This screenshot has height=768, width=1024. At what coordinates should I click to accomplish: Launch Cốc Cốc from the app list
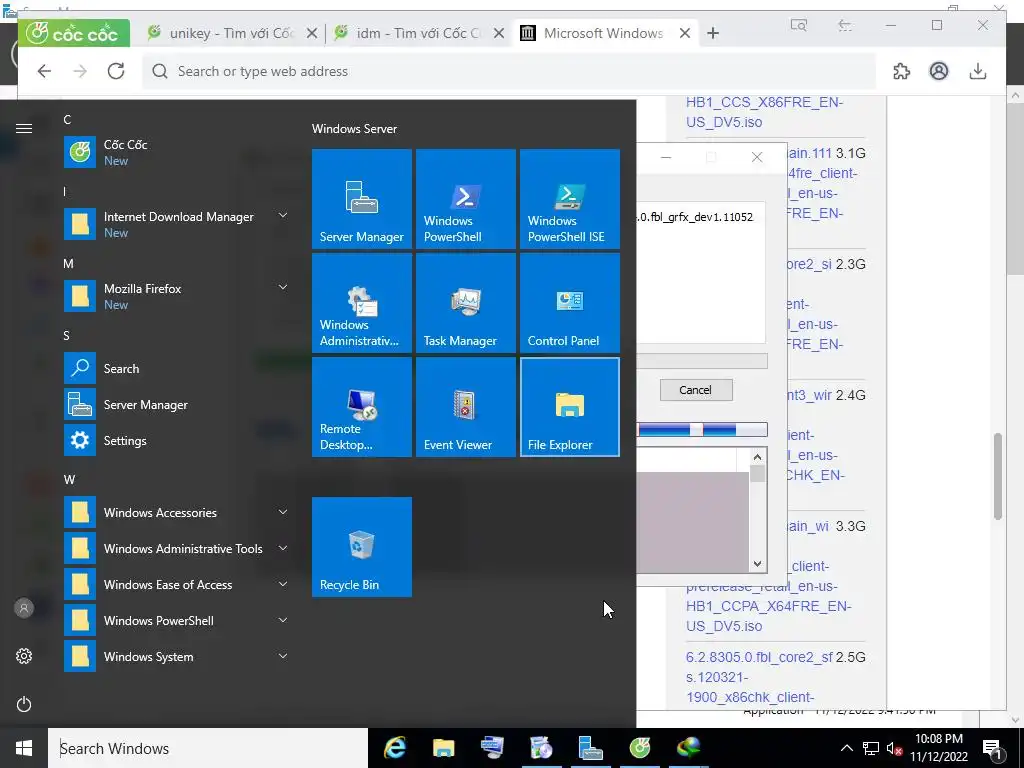click(176, 152)
